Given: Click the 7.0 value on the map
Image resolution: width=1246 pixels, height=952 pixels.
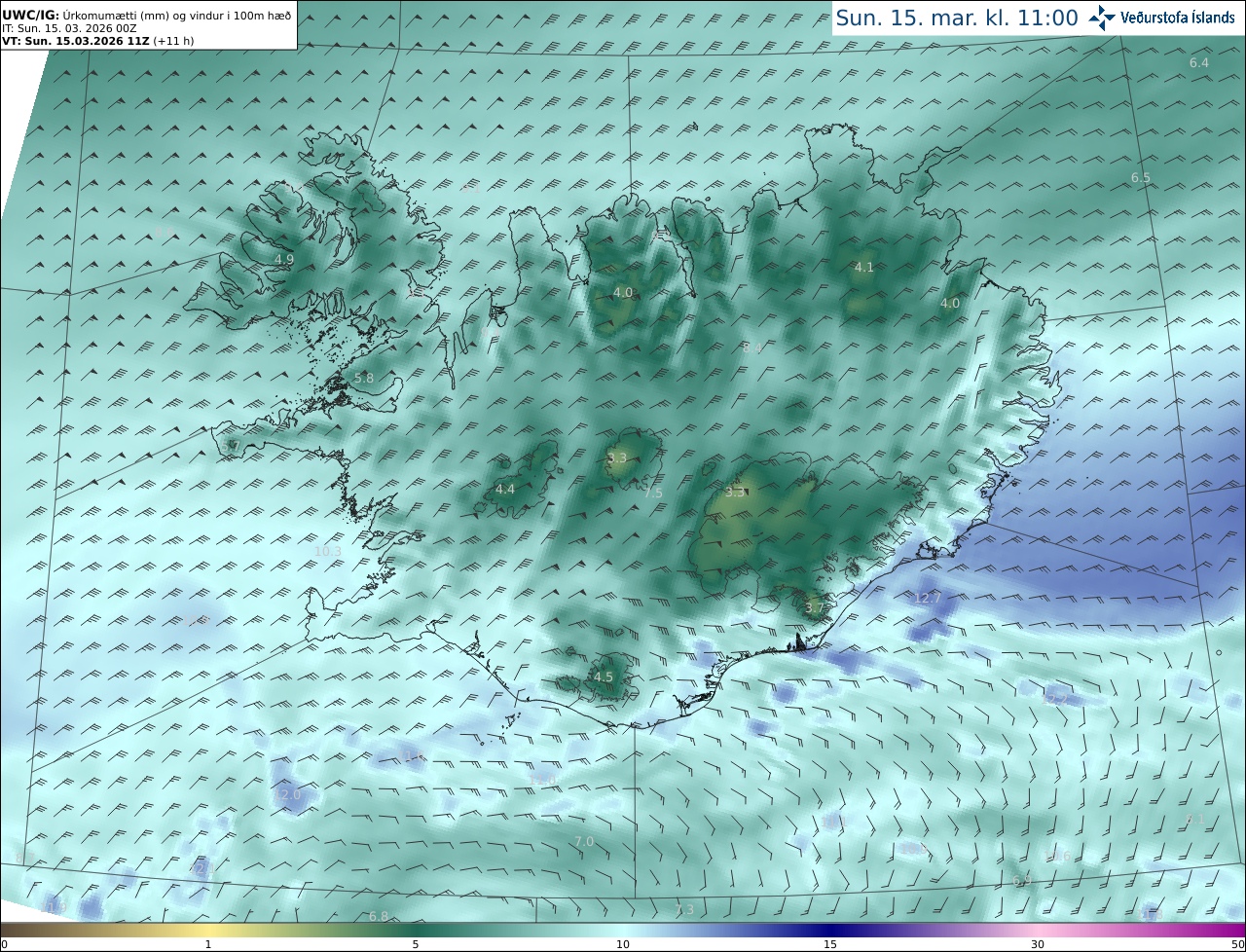Looking at the screenshot, I should point(584,842).
